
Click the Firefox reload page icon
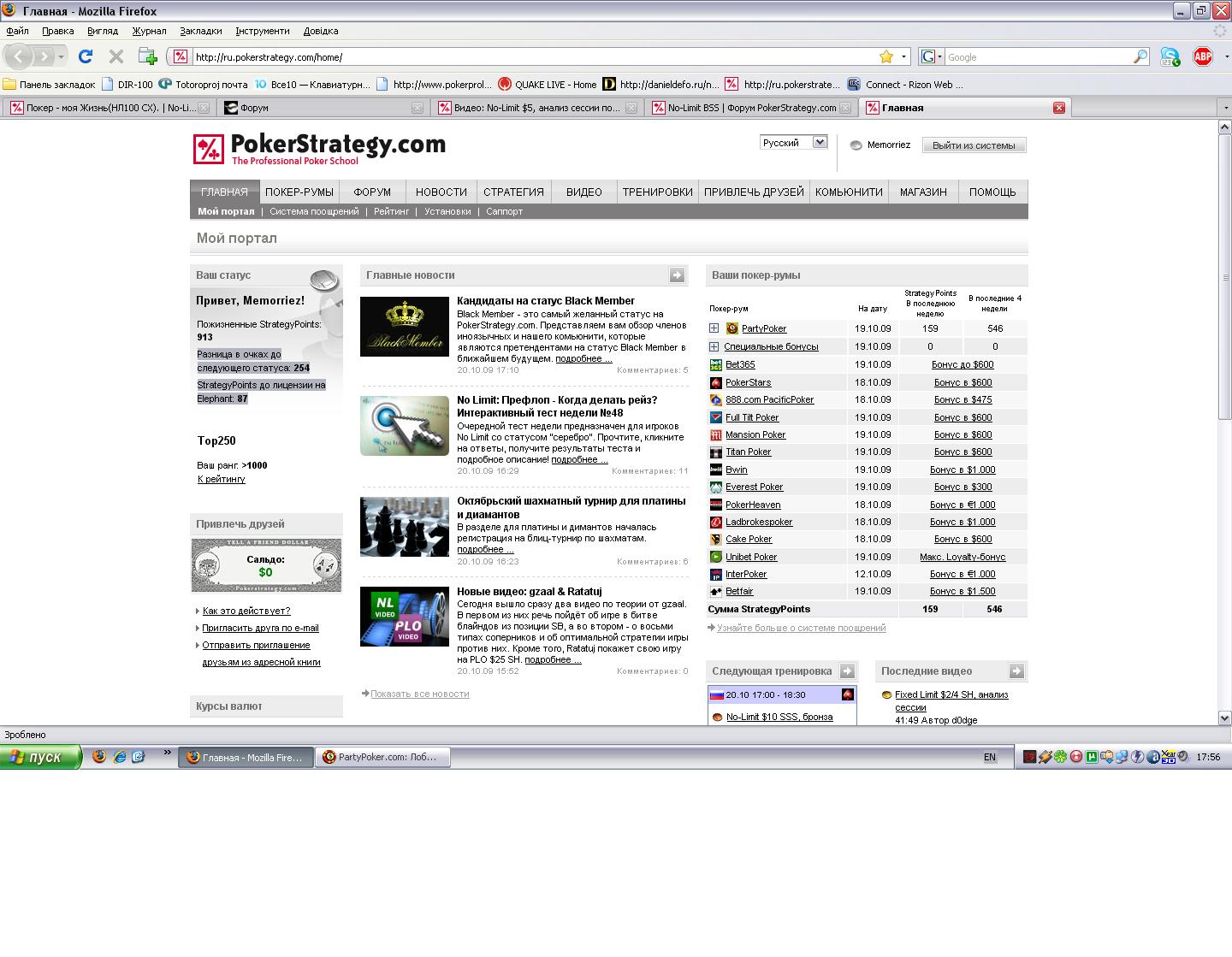[x=86, y=56]
